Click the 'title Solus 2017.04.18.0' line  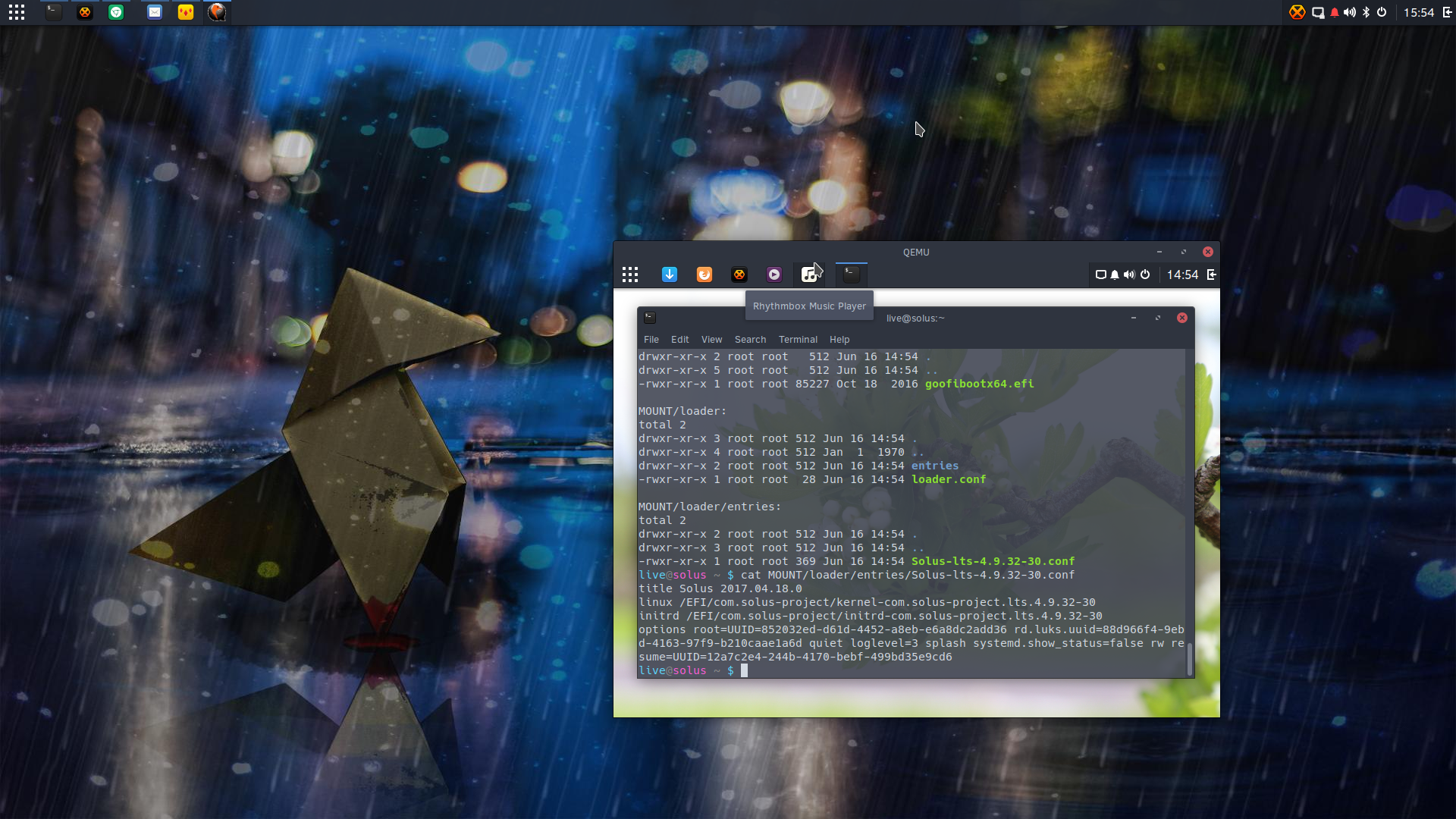click(x=720, y=588)
